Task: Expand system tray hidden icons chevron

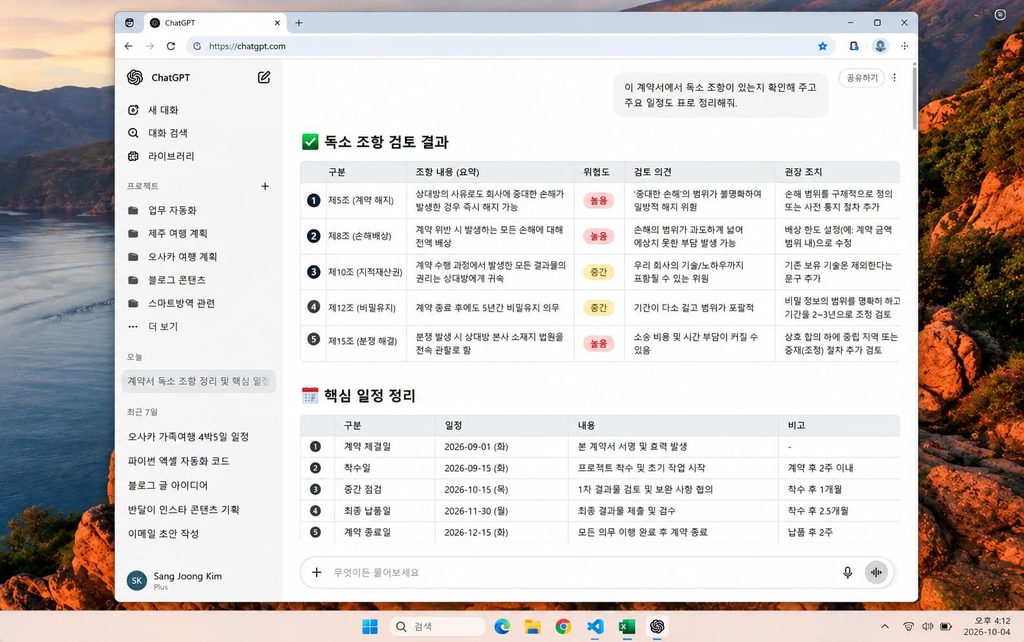Action: click(884, 626)
